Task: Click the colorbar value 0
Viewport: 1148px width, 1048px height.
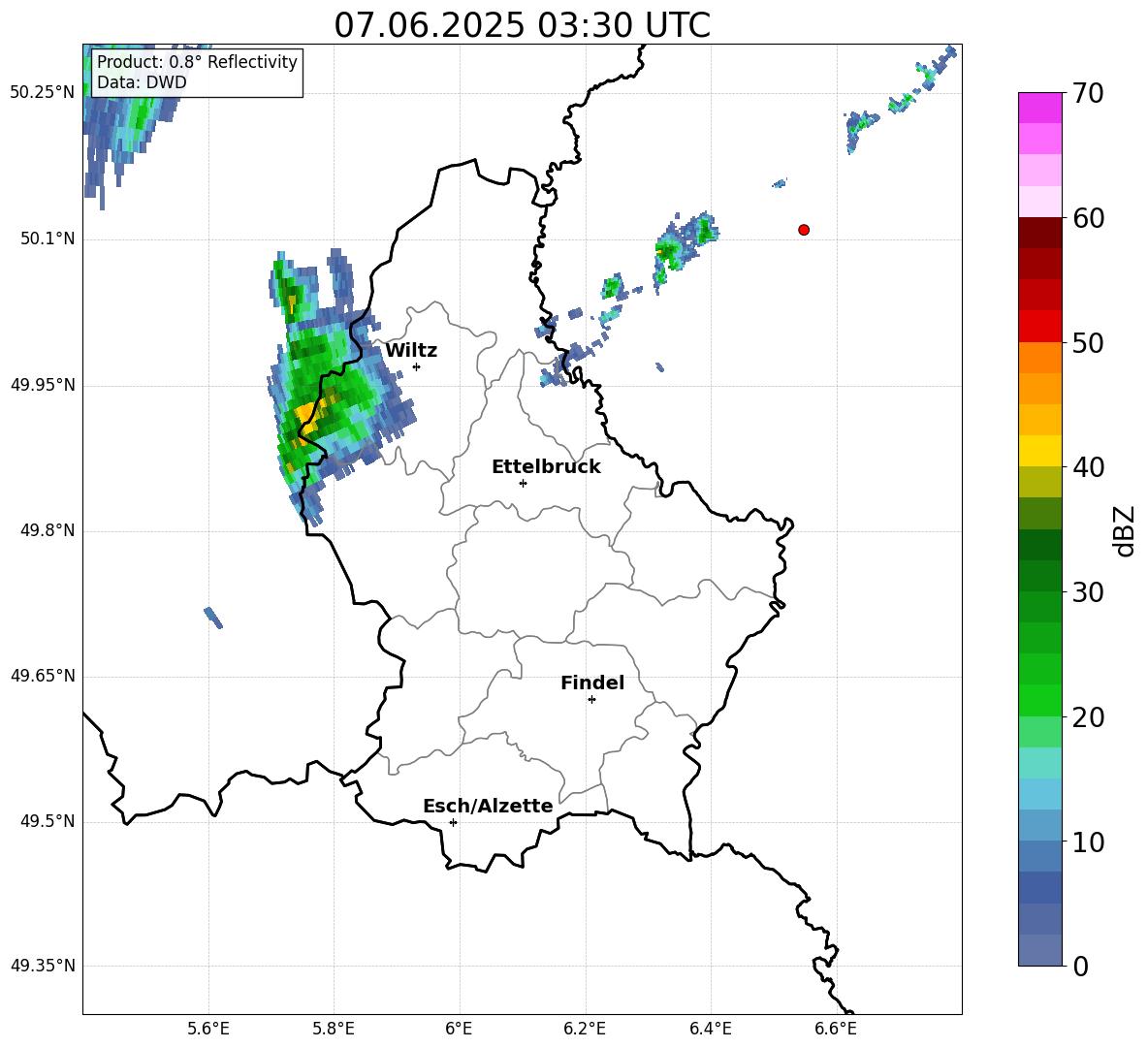Action: 1080,967
